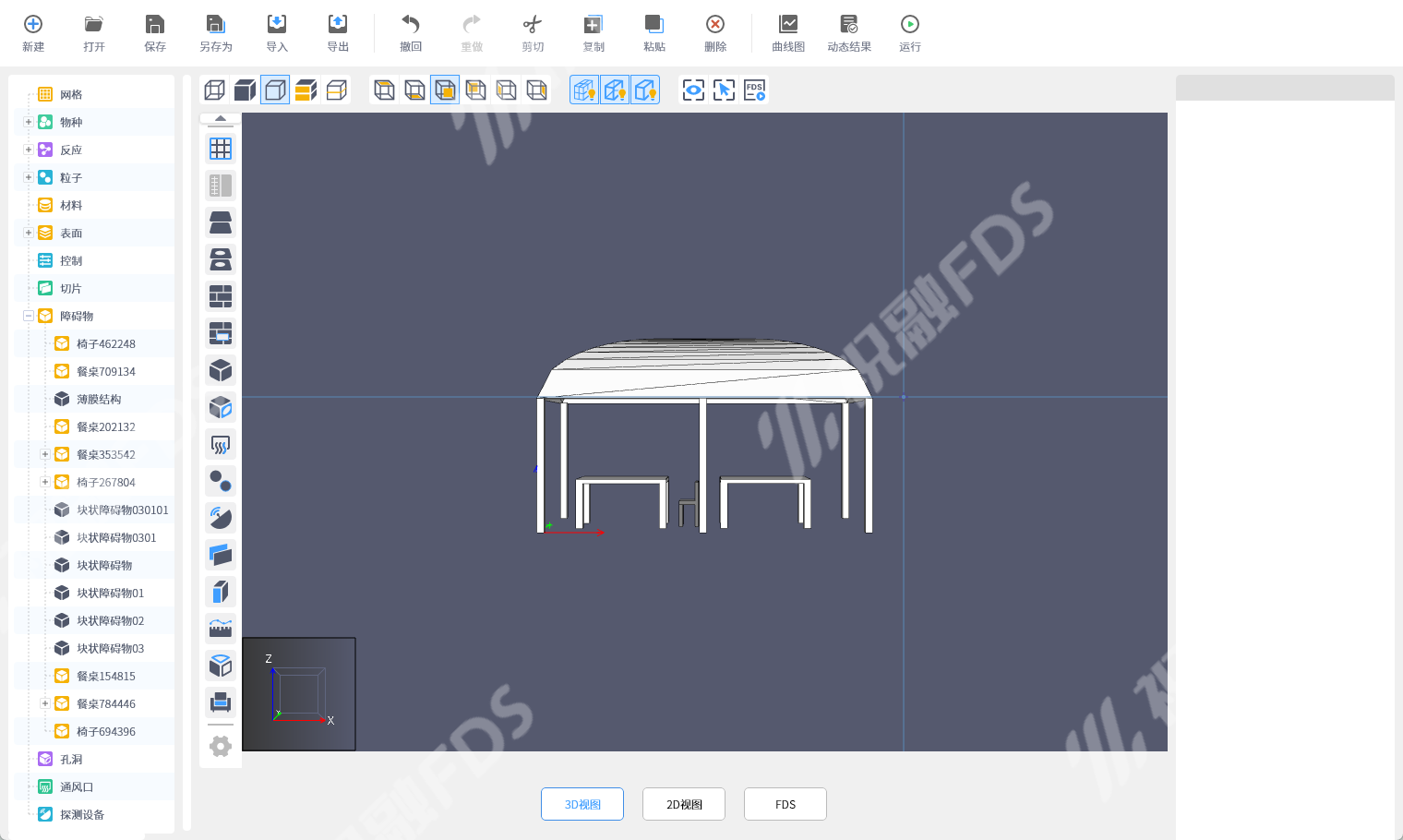Select the wall with window tool
This screenshot has width=1403, height=840.
click(x=221, y=333)
